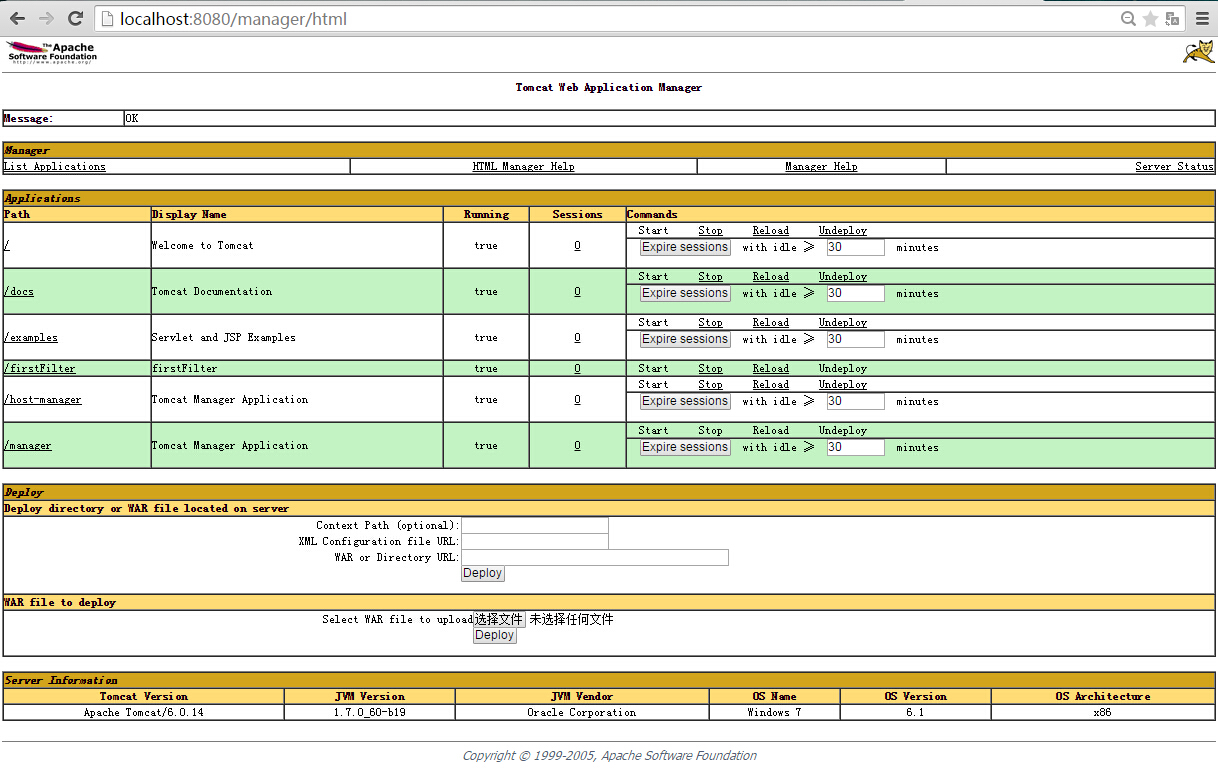Viewport: 1218px width, 770px height.
Task: Reload the /host-manager application
Action: click(770, 384)
